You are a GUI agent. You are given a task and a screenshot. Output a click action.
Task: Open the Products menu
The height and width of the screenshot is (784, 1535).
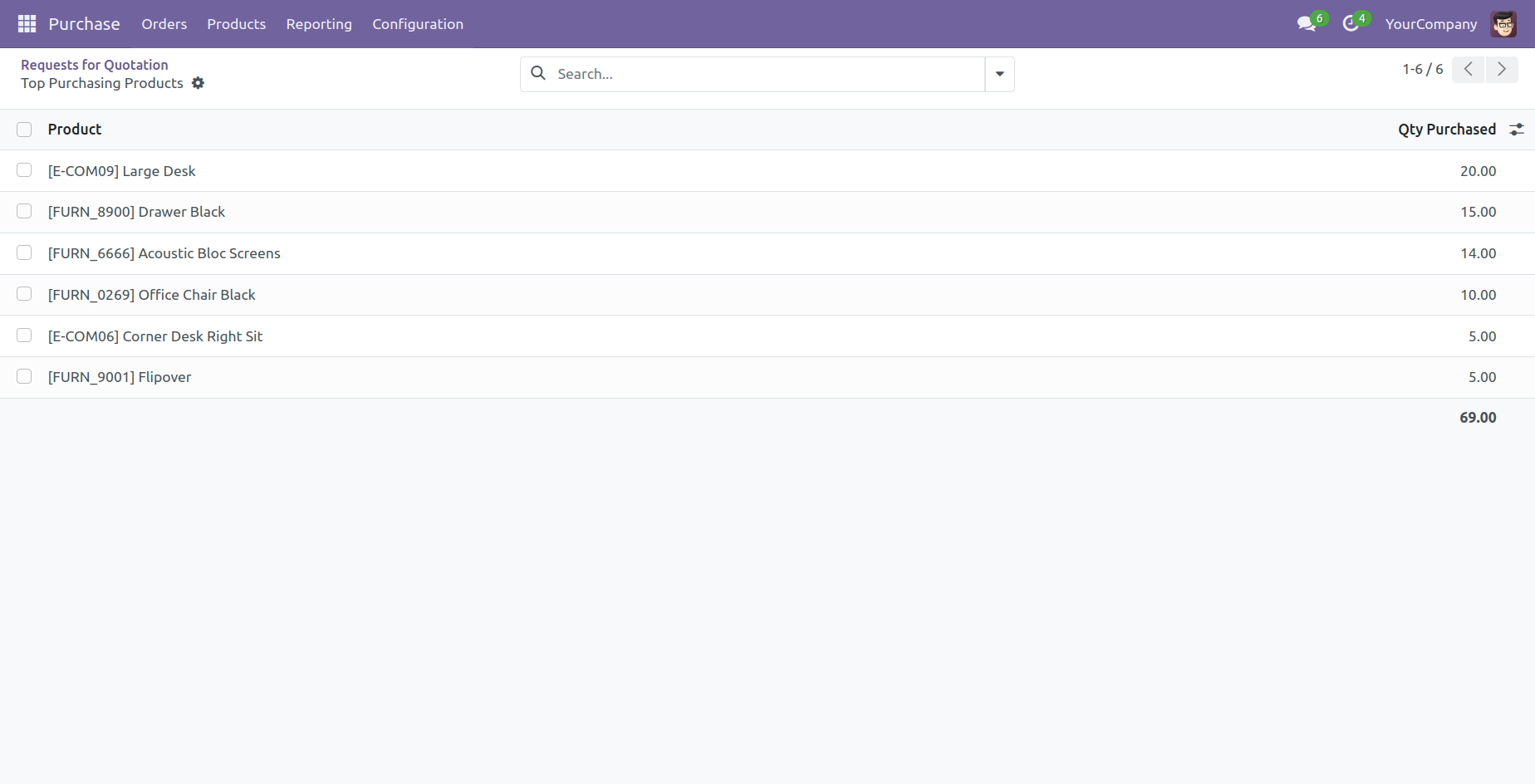click(237, 24)
